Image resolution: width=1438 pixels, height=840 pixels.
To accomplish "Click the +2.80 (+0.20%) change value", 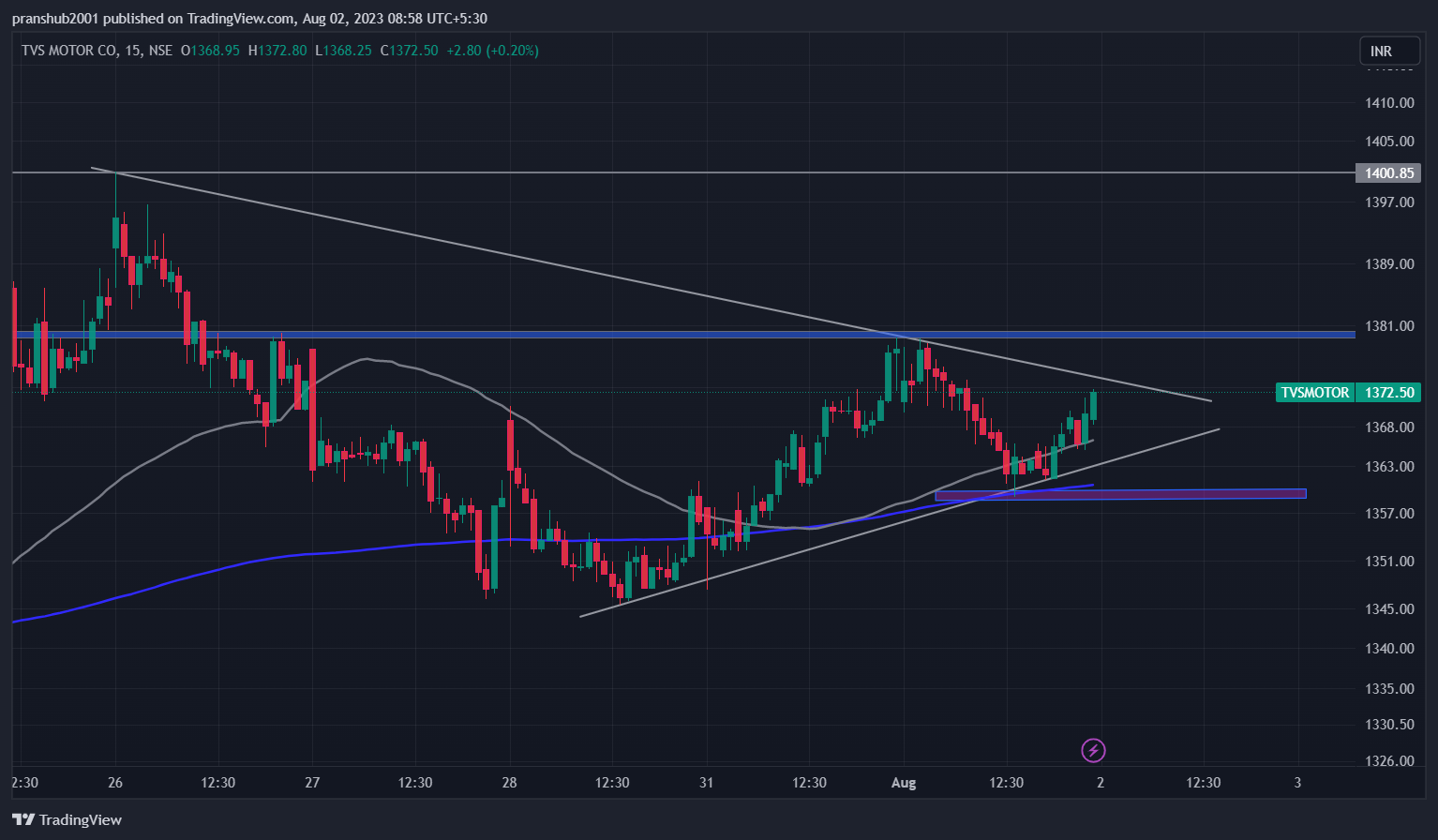I will (492, 51).
